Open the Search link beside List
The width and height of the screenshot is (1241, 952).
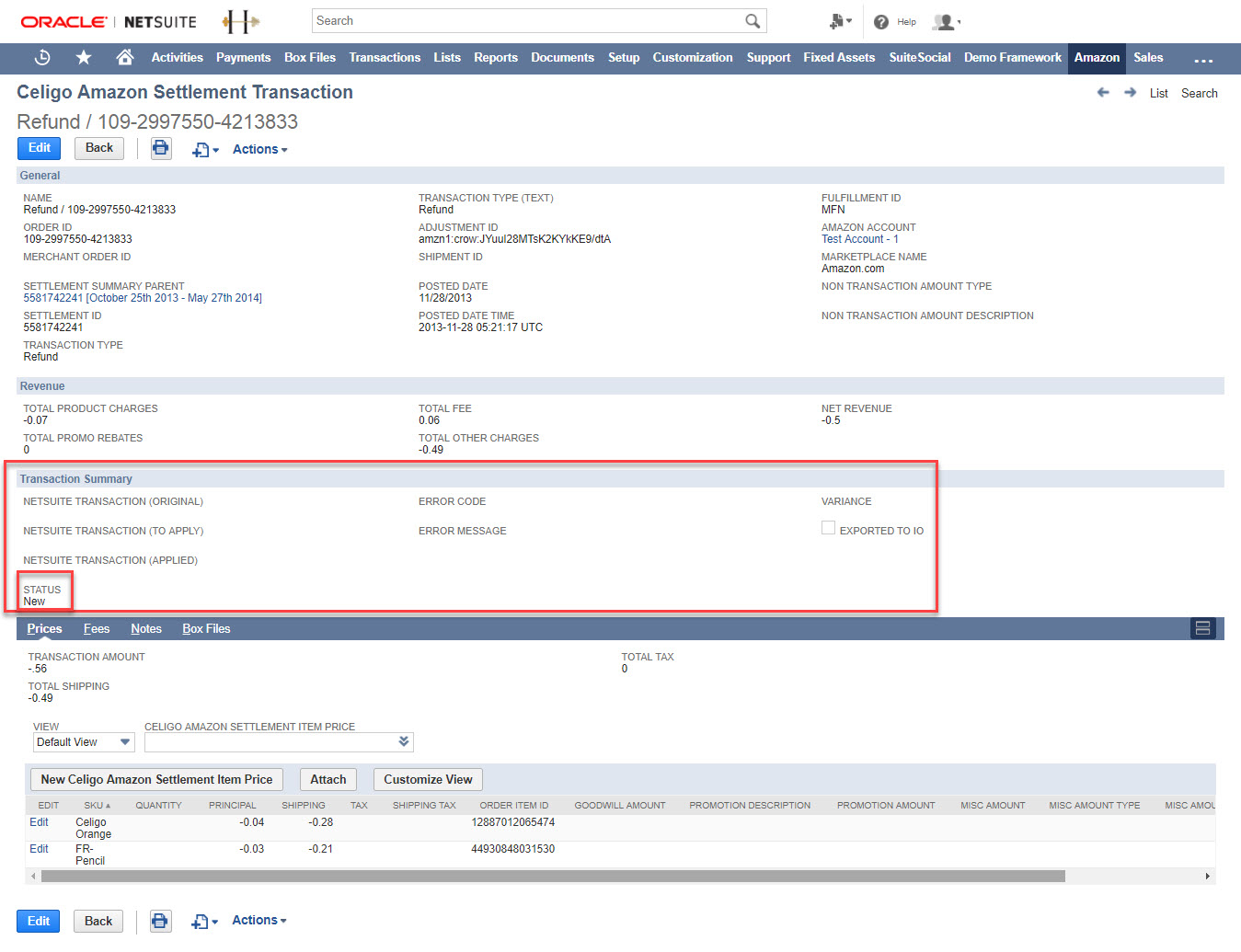[1200, 93]
